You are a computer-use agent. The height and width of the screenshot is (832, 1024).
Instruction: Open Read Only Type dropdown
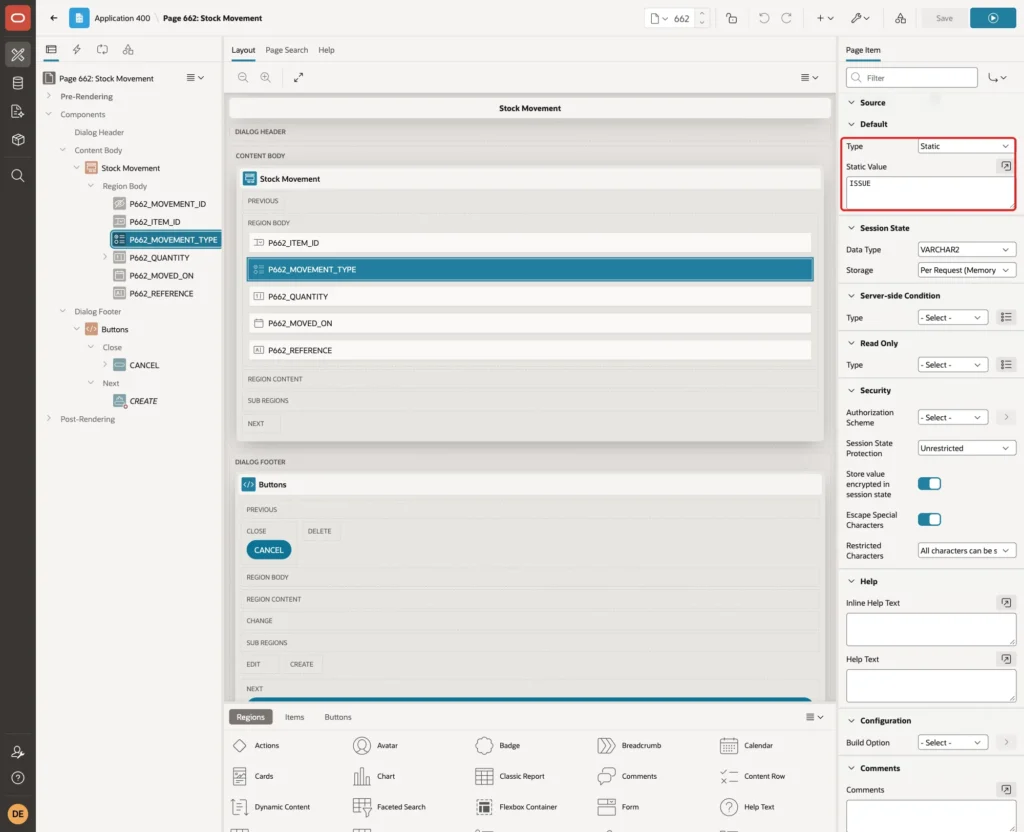pyautogui.click(x=952, y=365)
